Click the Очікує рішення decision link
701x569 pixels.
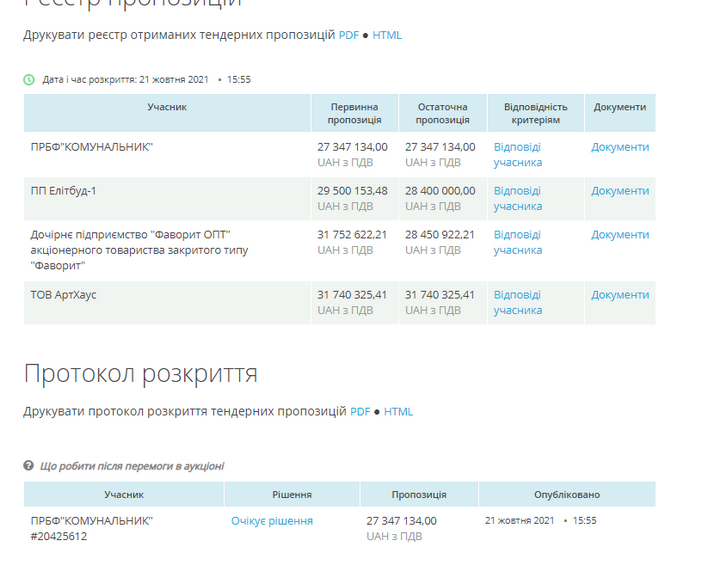[x=272, y=521]
